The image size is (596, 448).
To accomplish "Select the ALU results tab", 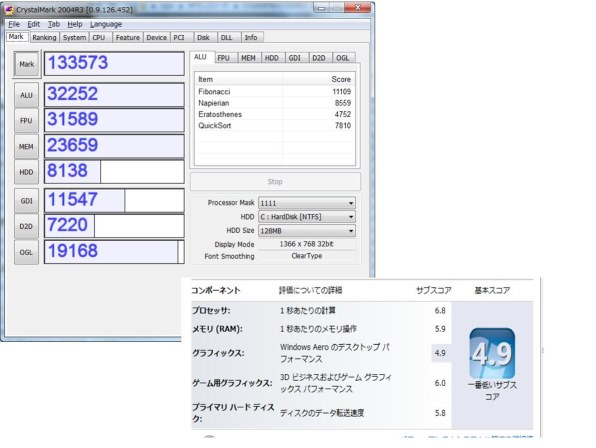I will click(x=201, y=57).
